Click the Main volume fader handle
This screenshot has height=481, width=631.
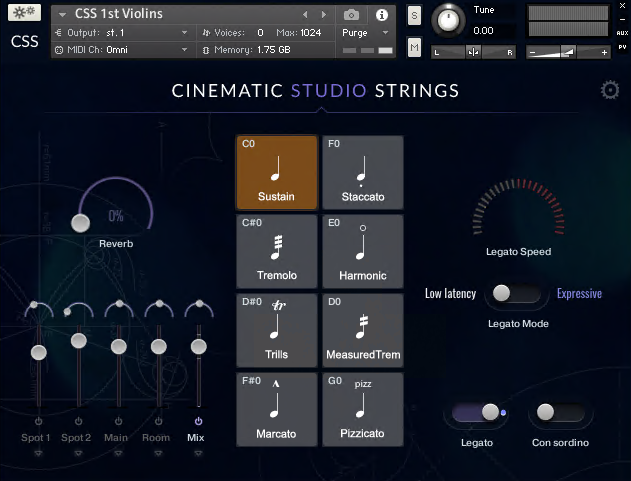(119, 347)
